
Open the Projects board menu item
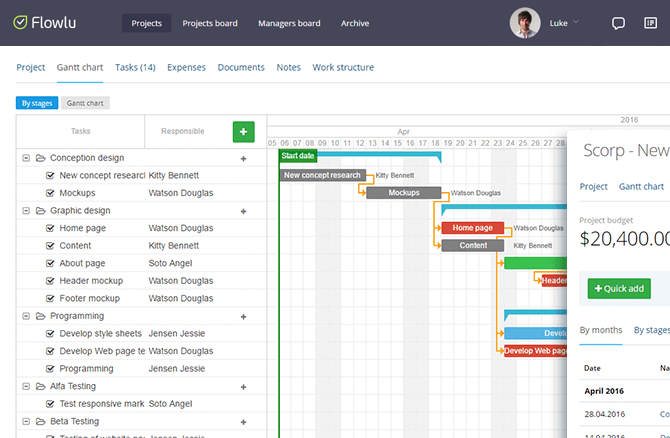pyautogui.click(x=210, y=23)
